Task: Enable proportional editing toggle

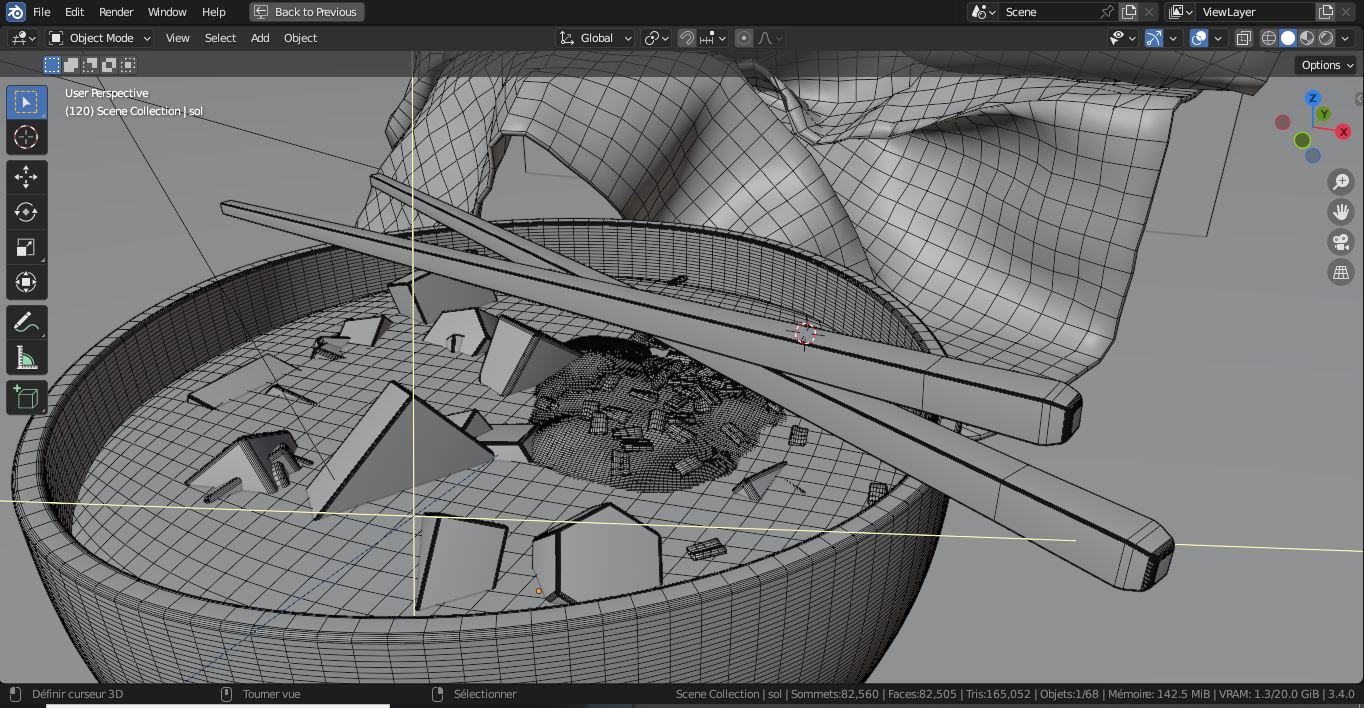Action: pos(744,38)
